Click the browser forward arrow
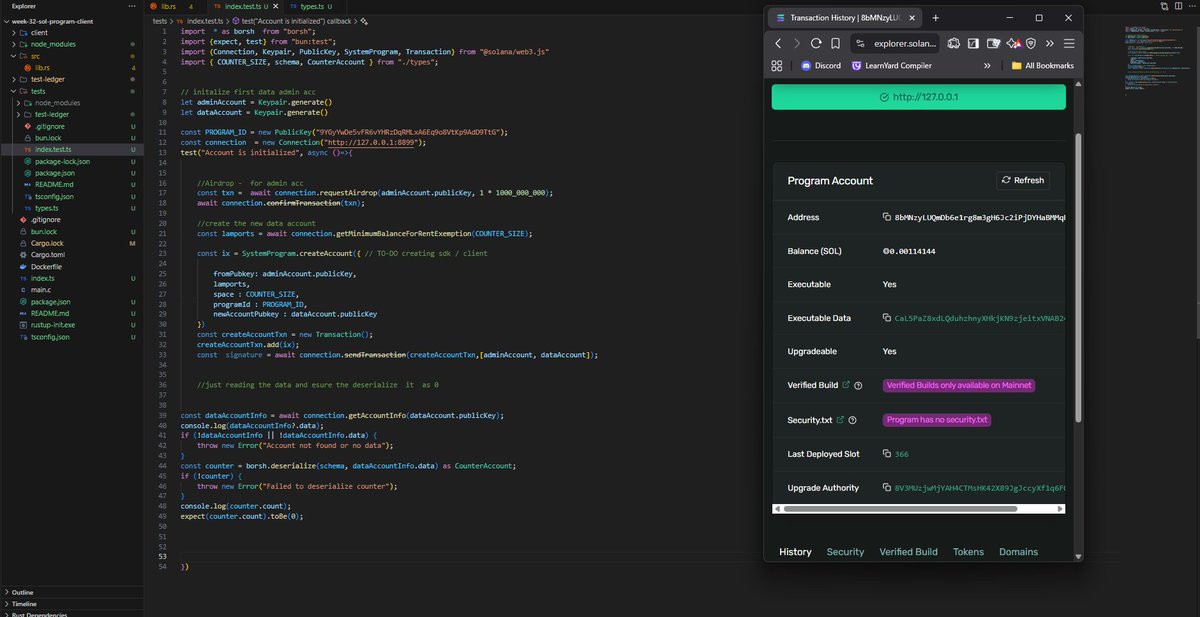1200x617 pixels. tap(797, 43)
